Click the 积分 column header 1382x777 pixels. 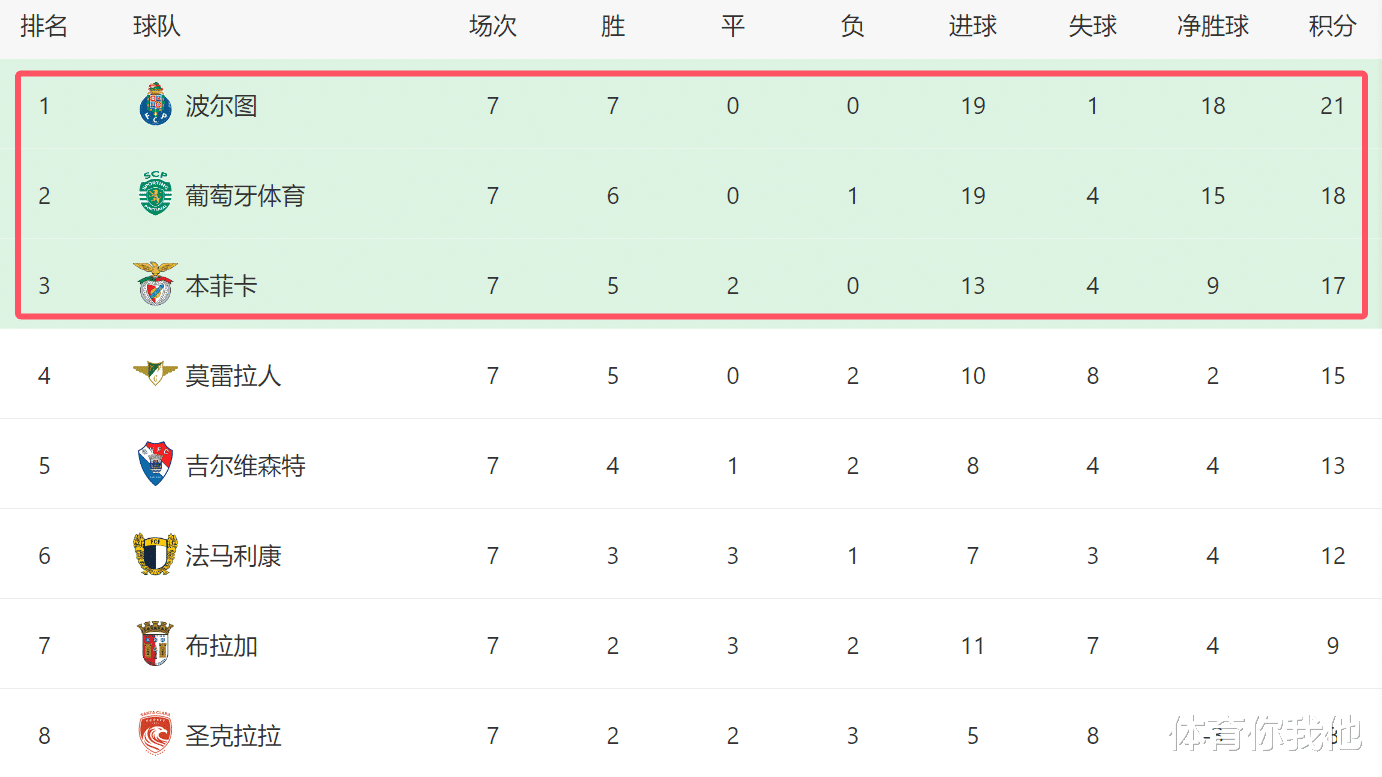[1332, 27]
